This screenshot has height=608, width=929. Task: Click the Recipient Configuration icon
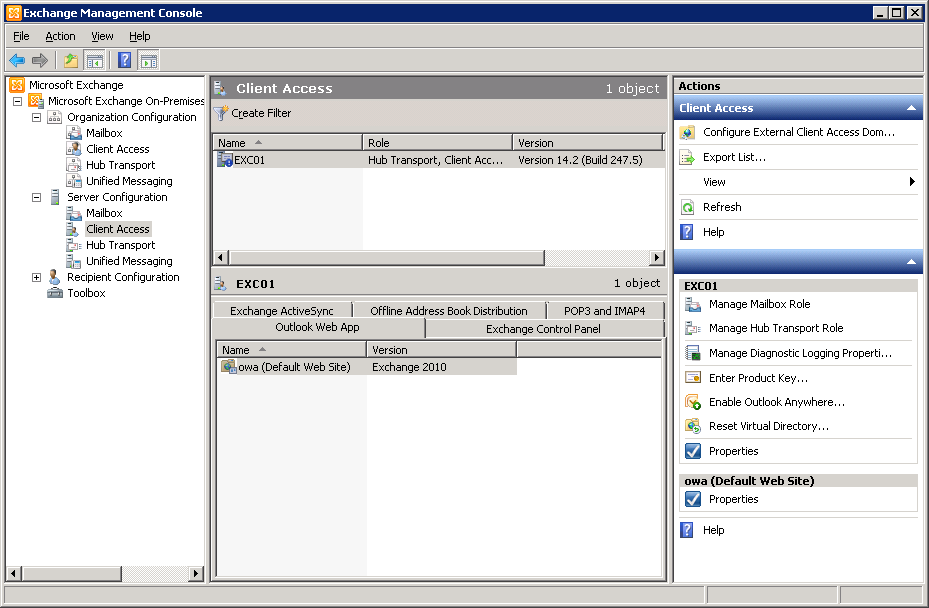pos(55,277)
